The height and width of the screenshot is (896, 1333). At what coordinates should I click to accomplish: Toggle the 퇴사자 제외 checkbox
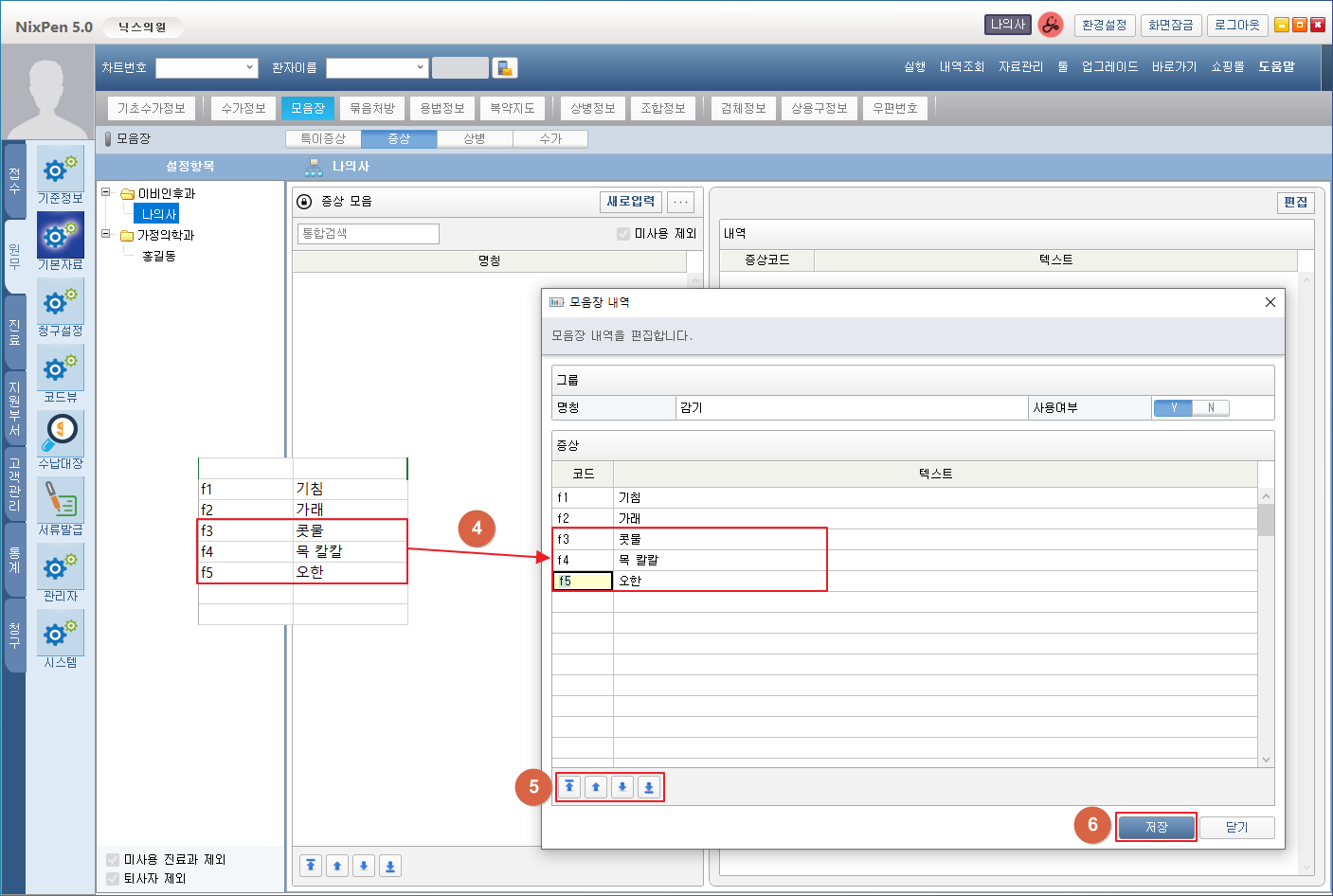click(113, 879)
